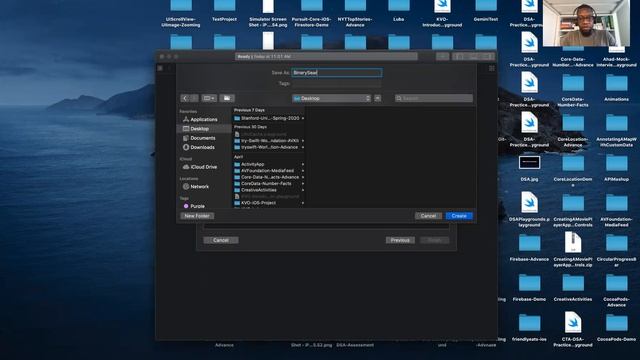
Task: Select the KVO-iOS-Project folder in the list
Action: [x=269, y=203]
